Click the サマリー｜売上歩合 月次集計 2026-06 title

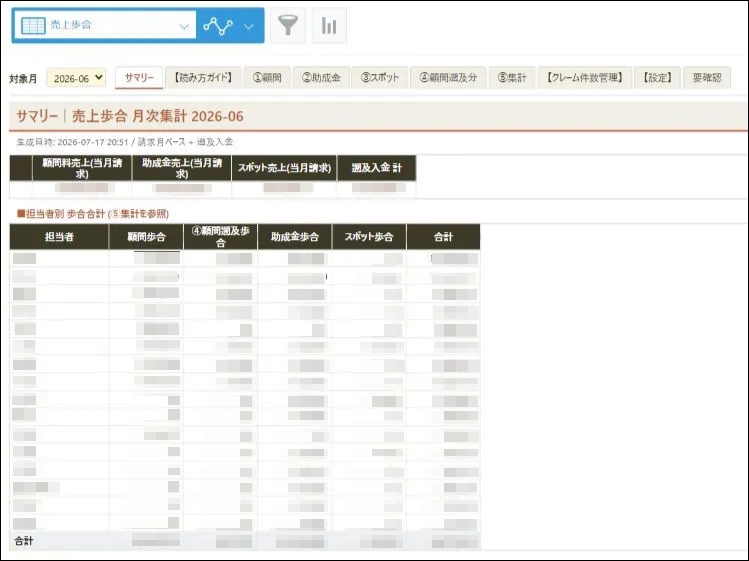click(130, 116)
